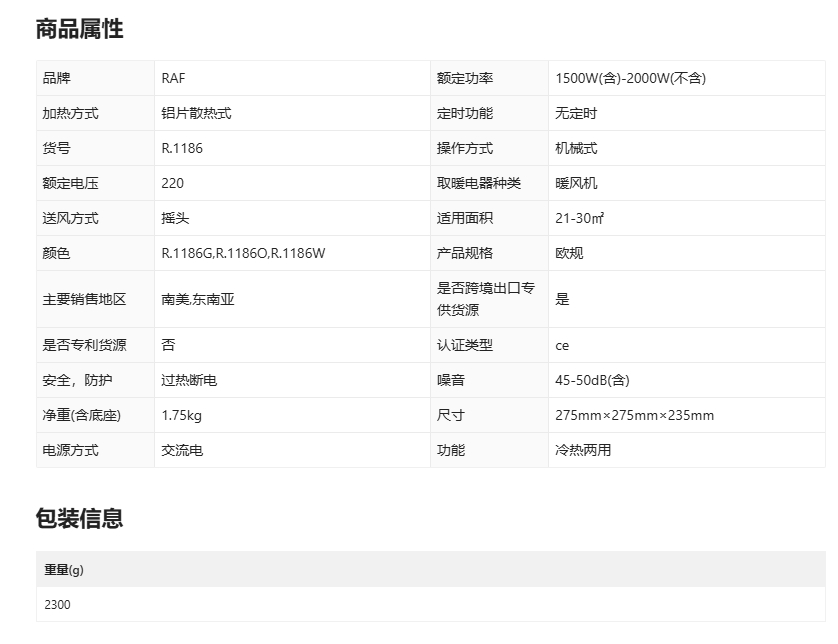
Task: Click the 商品属性 section heading
Action: [79, 29]
